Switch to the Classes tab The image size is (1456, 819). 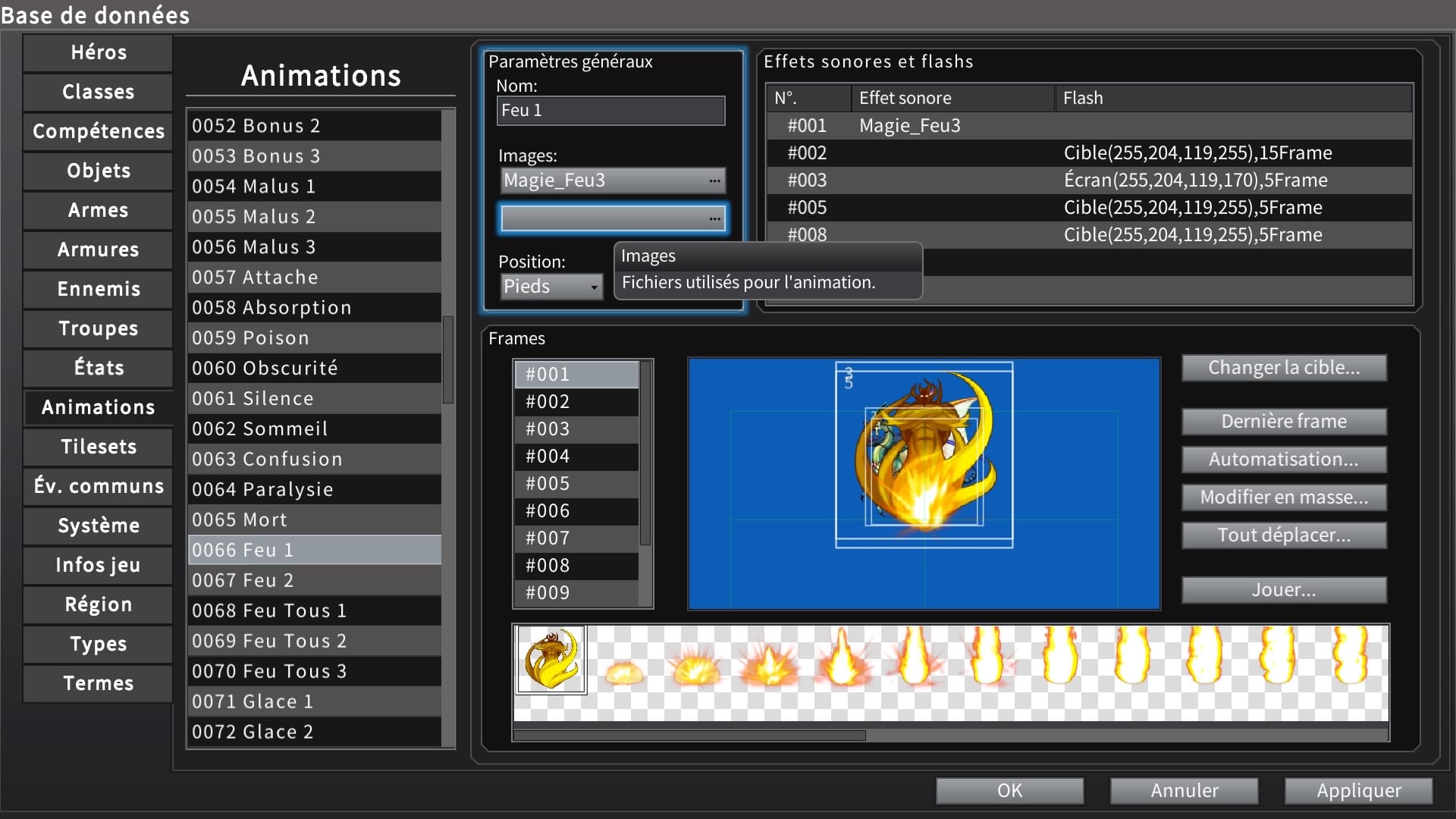click(99, 92)
